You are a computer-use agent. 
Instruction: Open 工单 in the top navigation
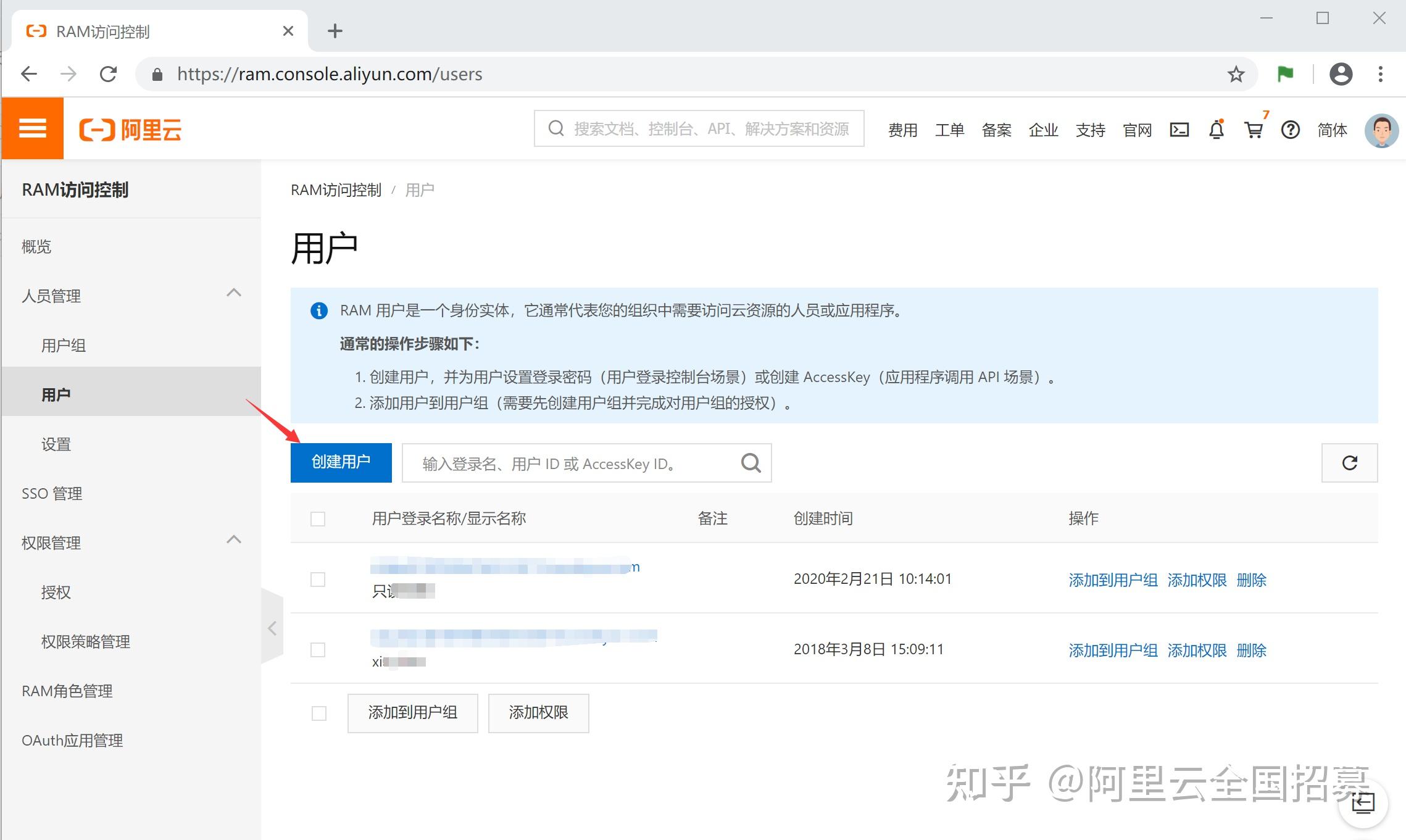tap(950, 130)
